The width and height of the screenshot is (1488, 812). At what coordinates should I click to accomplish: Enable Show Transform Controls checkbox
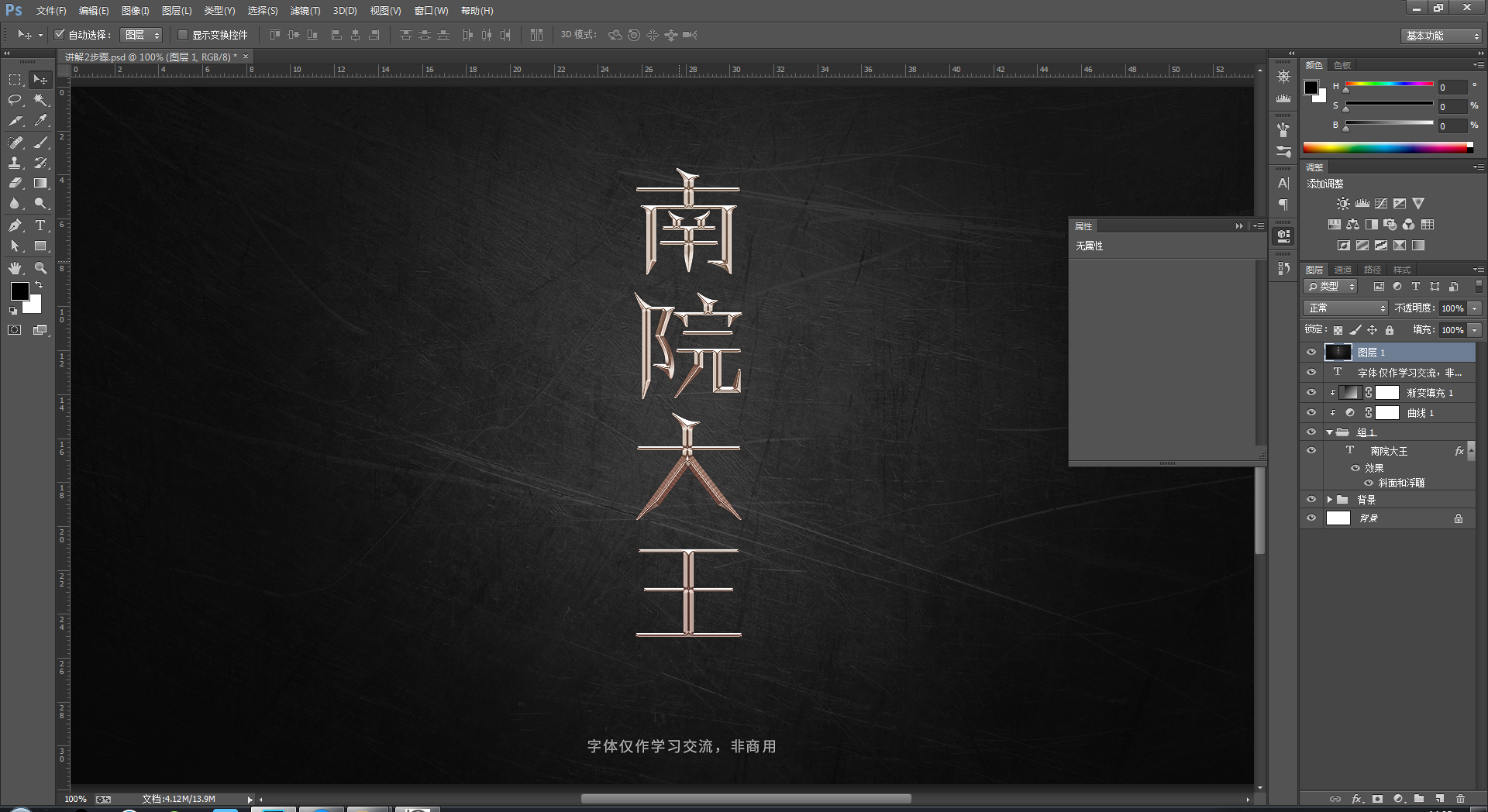(183, 35)
